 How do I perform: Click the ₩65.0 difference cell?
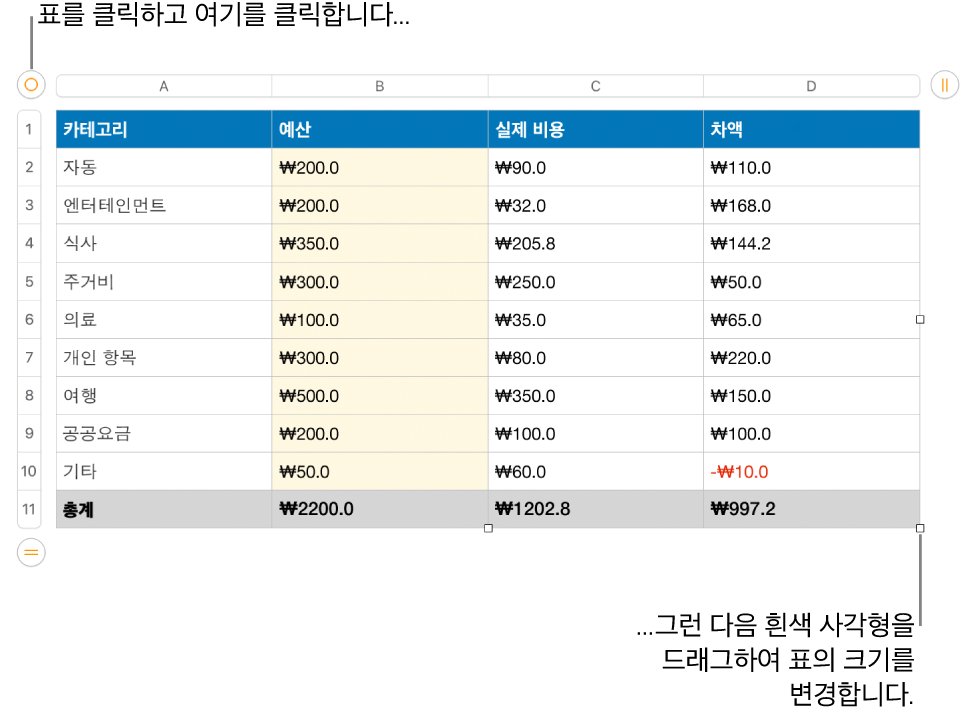point(811,320)
